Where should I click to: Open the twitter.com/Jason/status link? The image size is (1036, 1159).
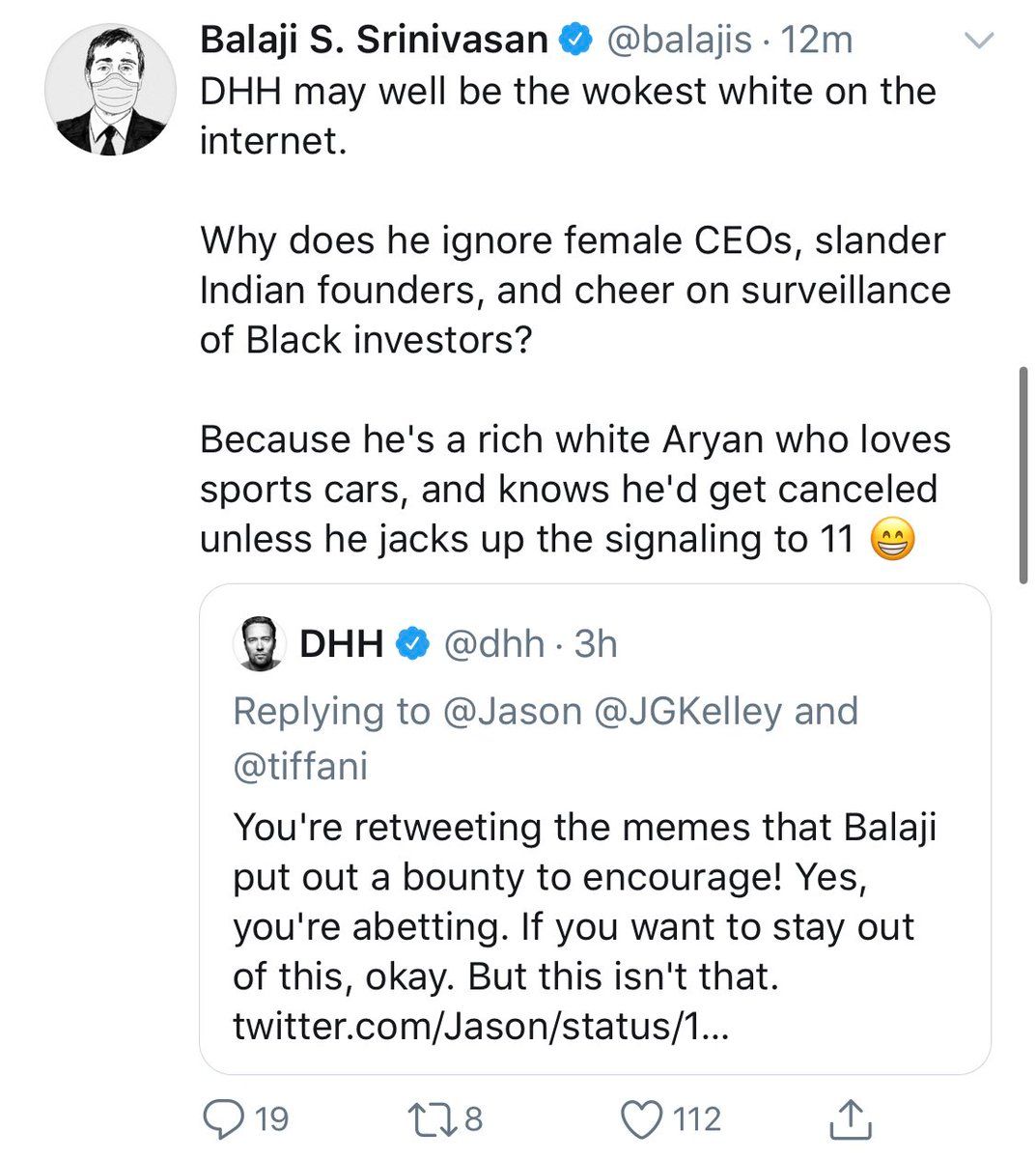point(481,1026)
